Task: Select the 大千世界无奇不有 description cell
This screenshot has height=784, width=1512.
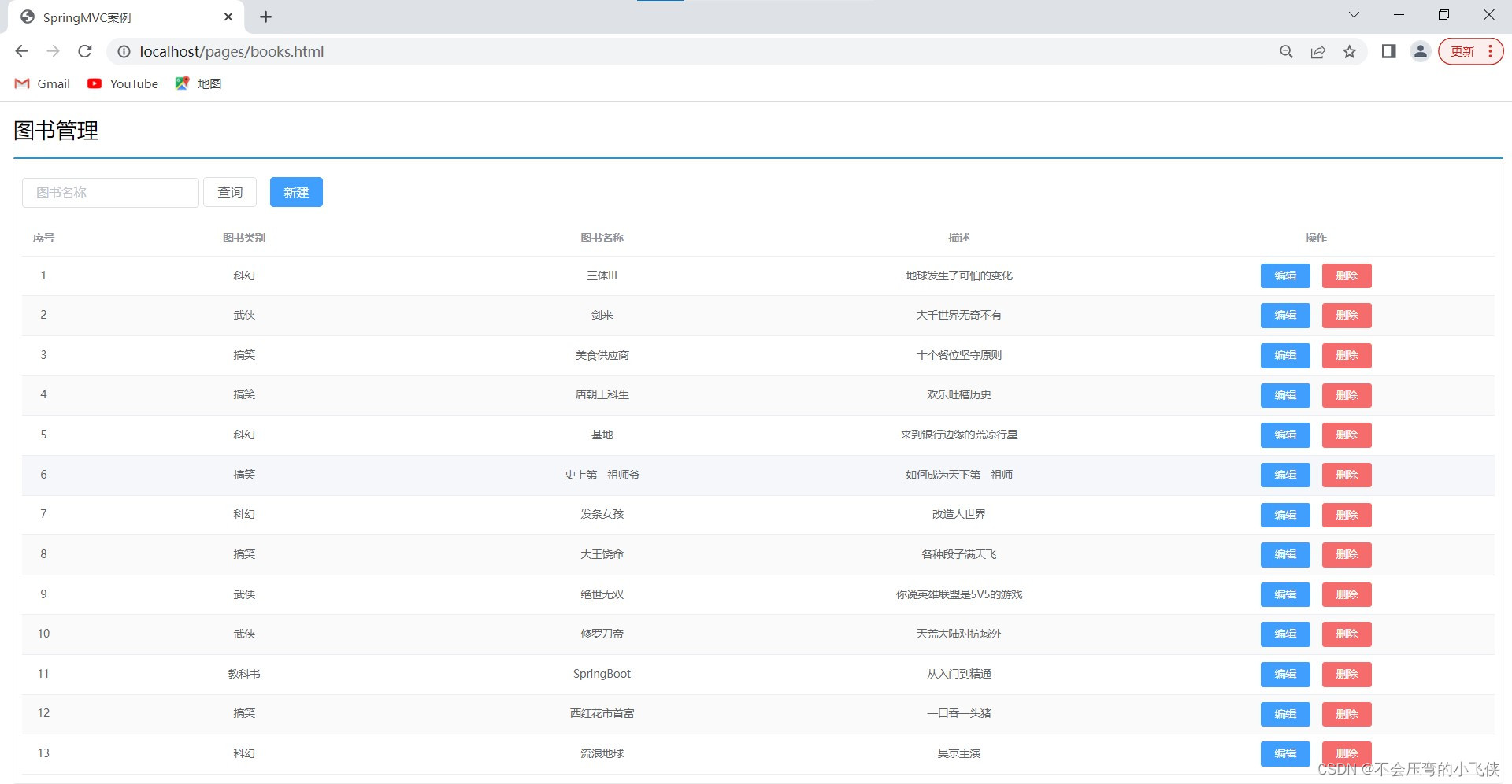Action: click(959, 315)
